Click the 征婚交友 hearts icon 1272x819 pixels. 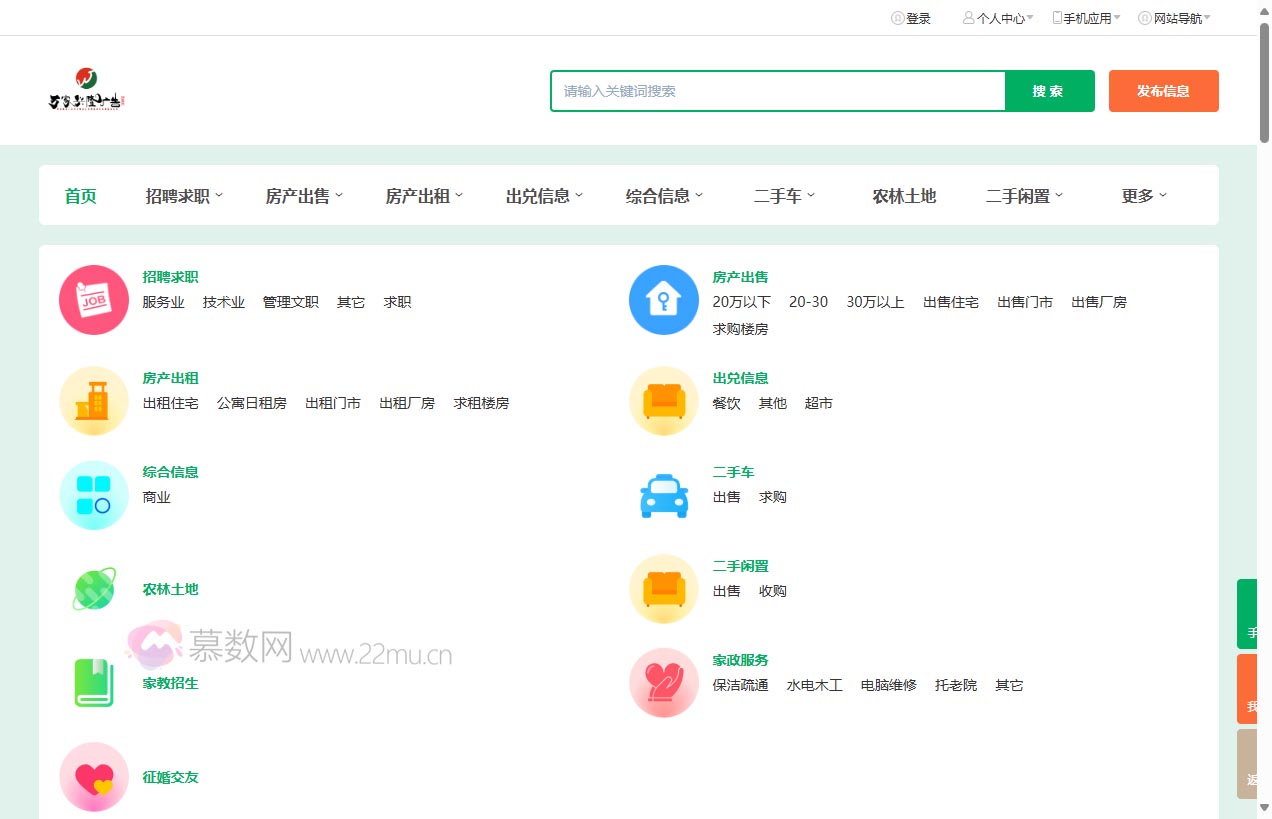[x=93, y=776]
